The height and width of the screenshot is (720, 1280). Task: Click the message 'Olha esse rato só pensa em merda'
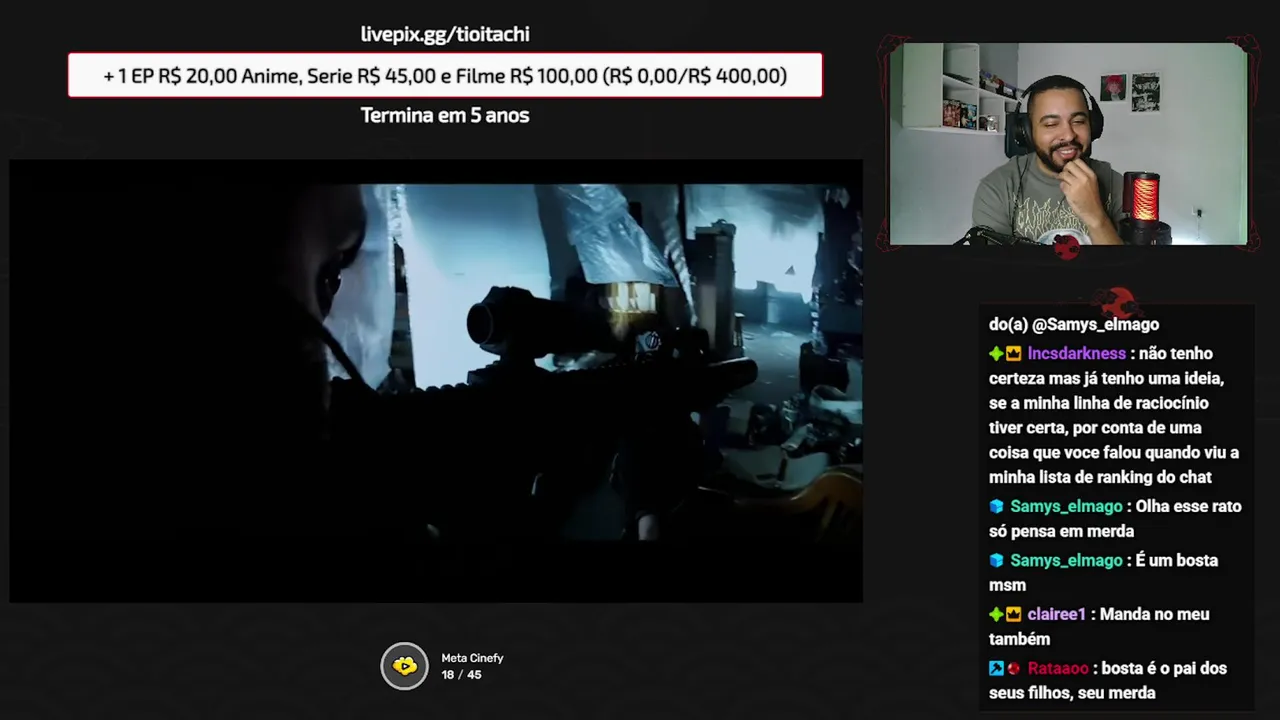(1115, 519)
